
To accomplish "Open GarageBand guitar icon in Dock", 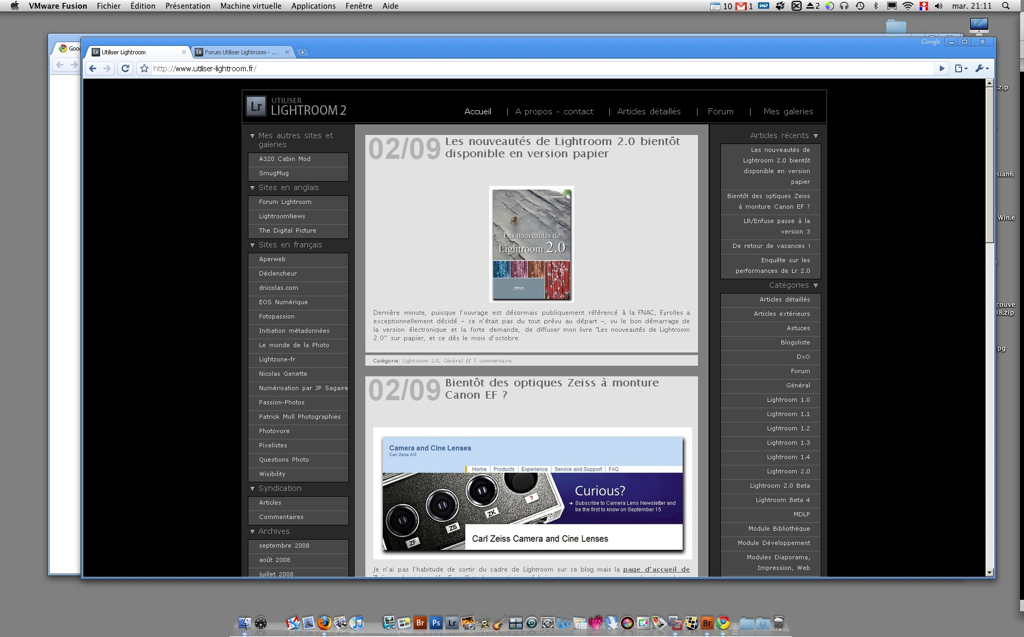I will coord(500,623).
